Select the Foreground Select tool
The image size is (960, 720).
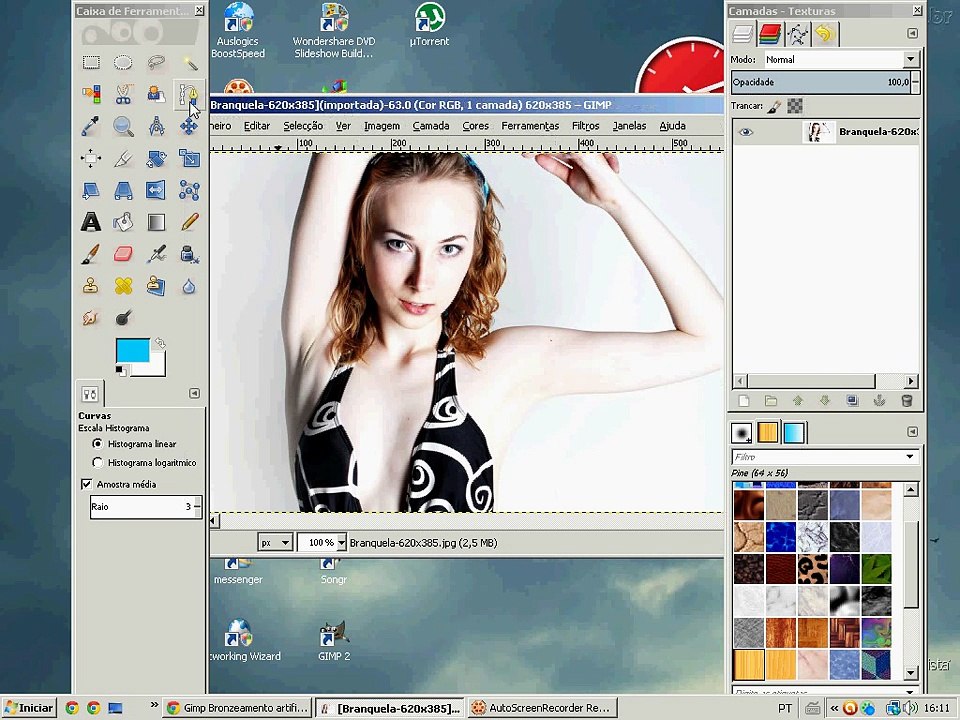(x=156, y=94)
